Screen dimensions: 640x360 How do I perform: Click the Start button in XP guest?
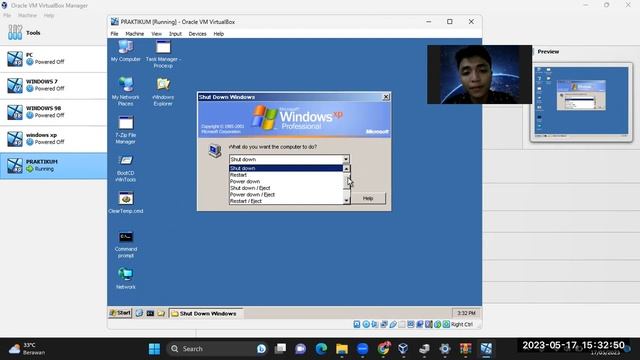[120, 313]
